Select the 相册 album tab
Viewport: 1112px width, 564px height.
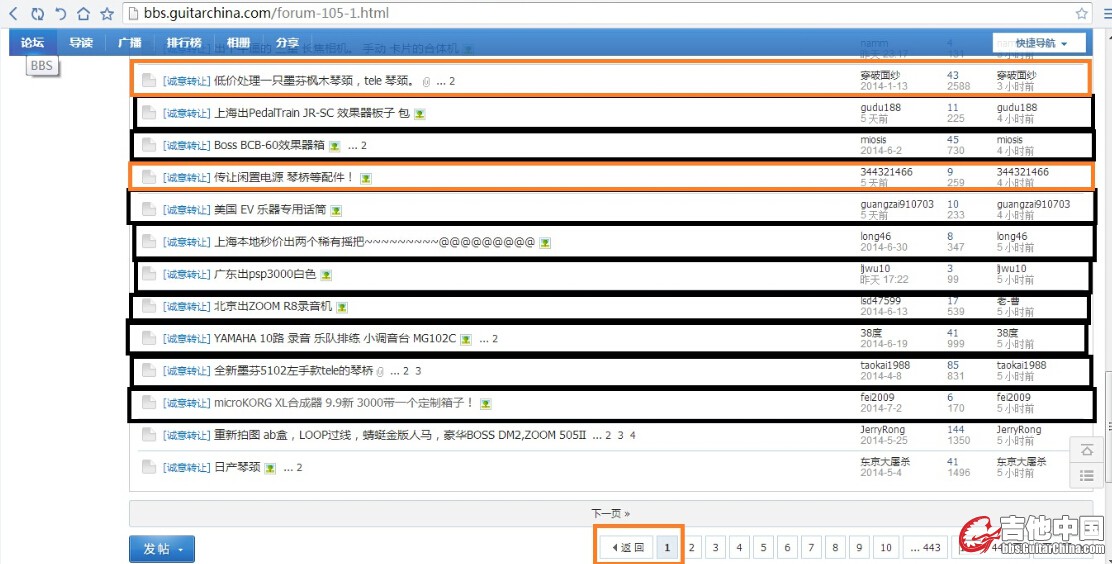(x=238, y=43)
